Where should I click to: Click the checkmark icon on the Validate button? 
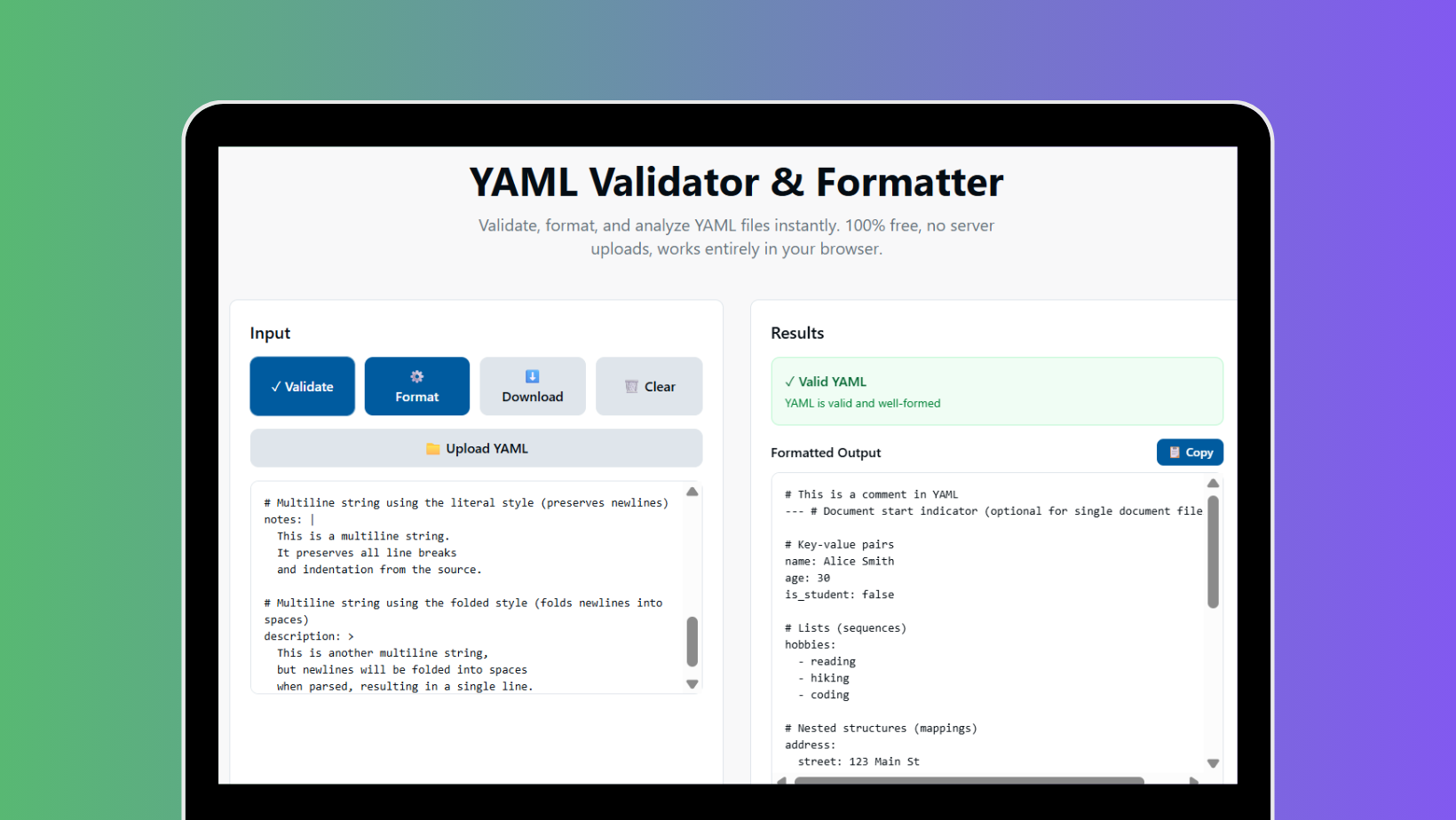pos(276,386)
